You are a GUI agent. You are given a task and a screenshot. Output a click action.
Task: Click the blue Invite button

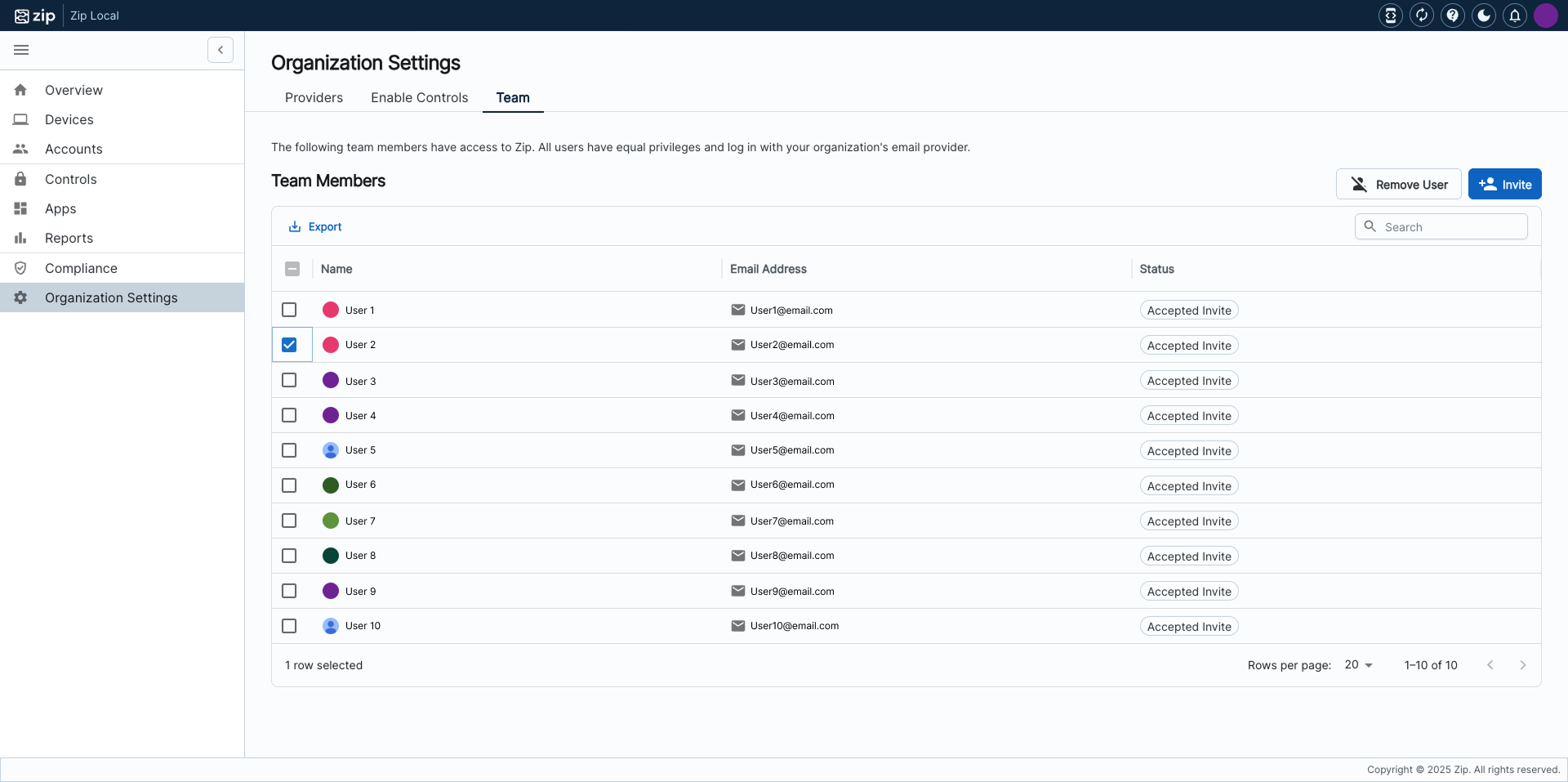point(1504,185)
